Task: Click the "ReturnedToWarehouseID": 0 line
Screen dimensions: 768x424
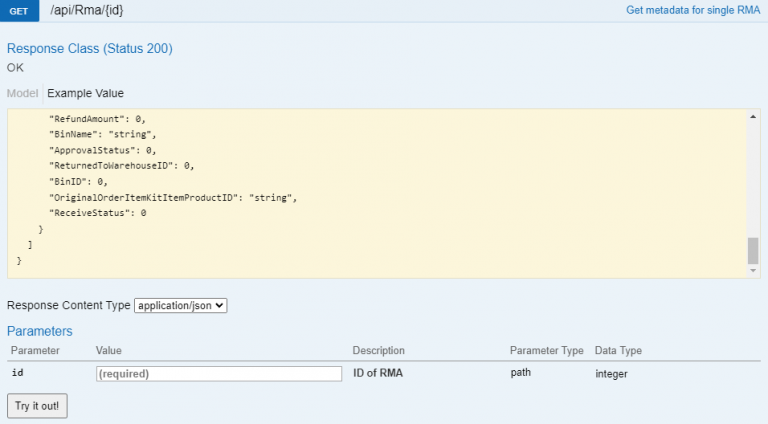Action: coord(121,165)
